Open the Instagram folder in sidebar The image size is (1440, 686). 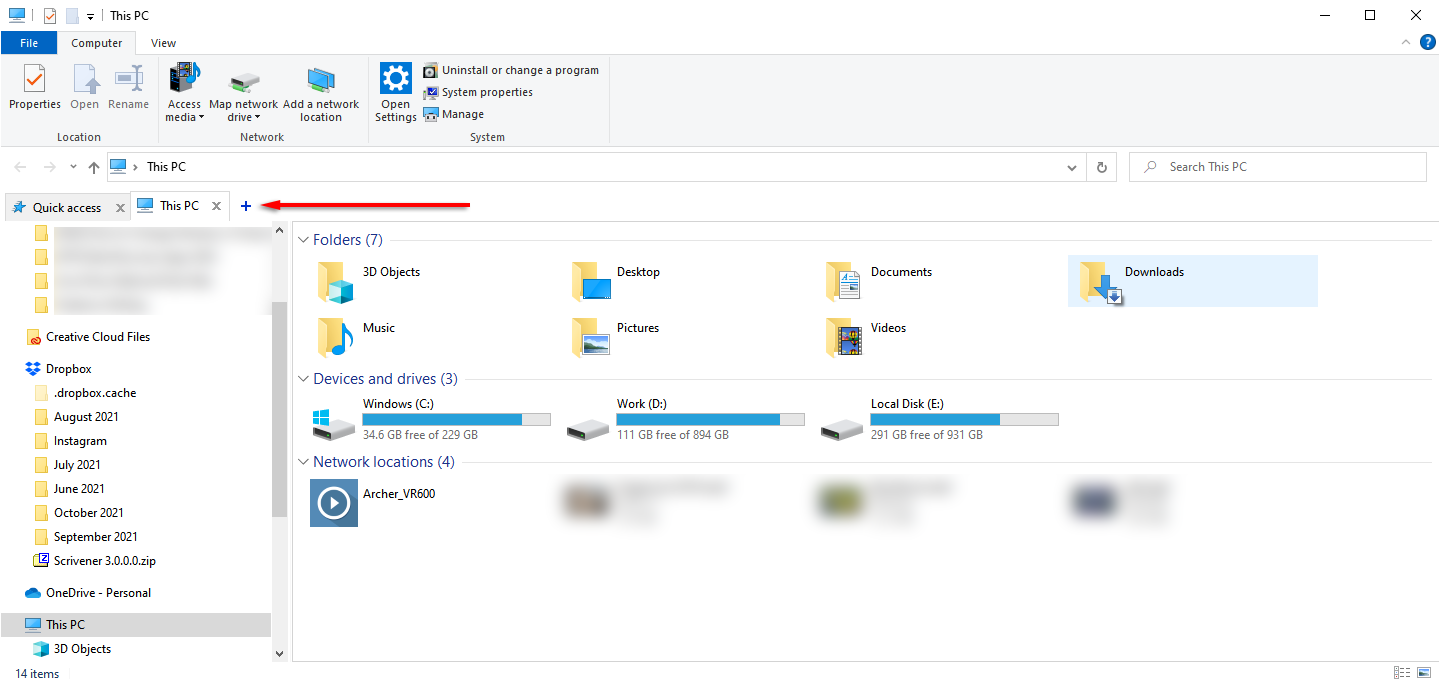click(x=80, y=441)
